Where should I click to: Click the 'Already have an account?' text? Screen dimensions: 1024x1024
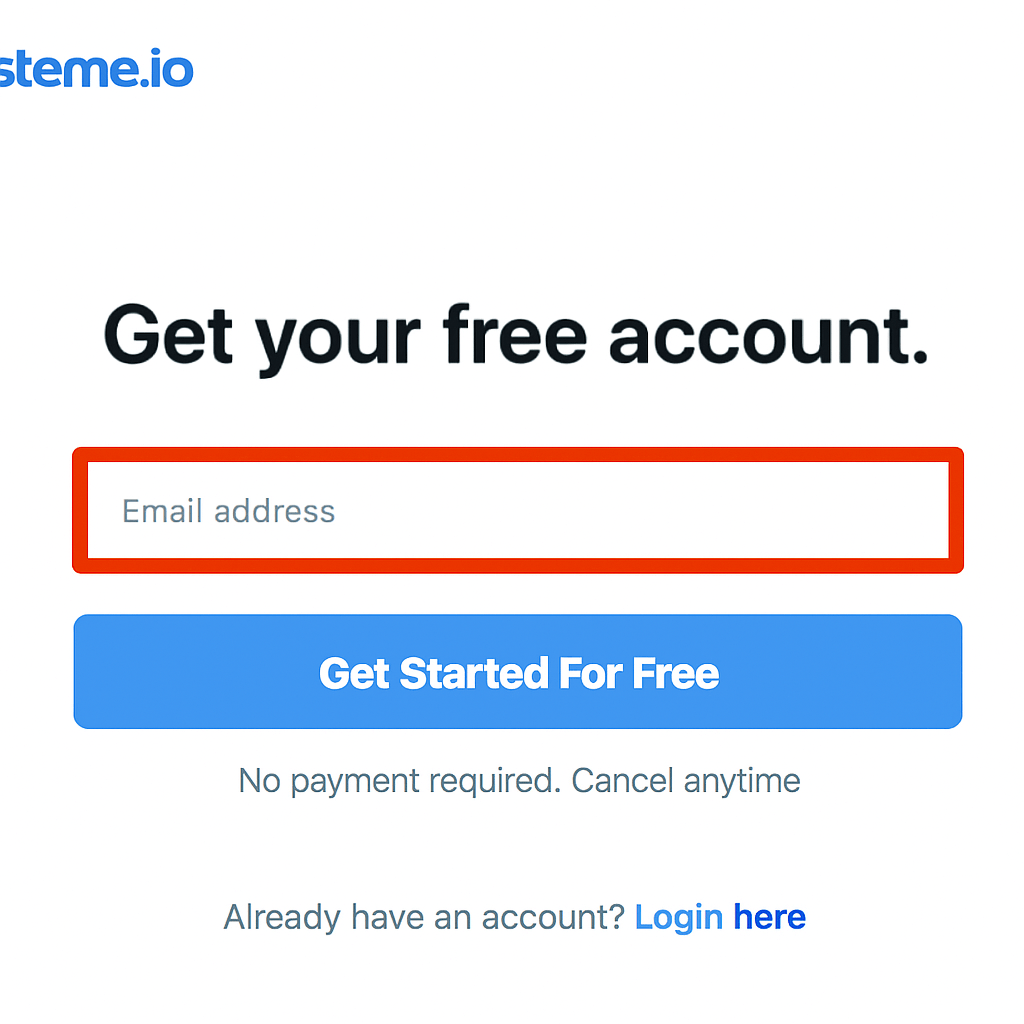coord(424,916)
